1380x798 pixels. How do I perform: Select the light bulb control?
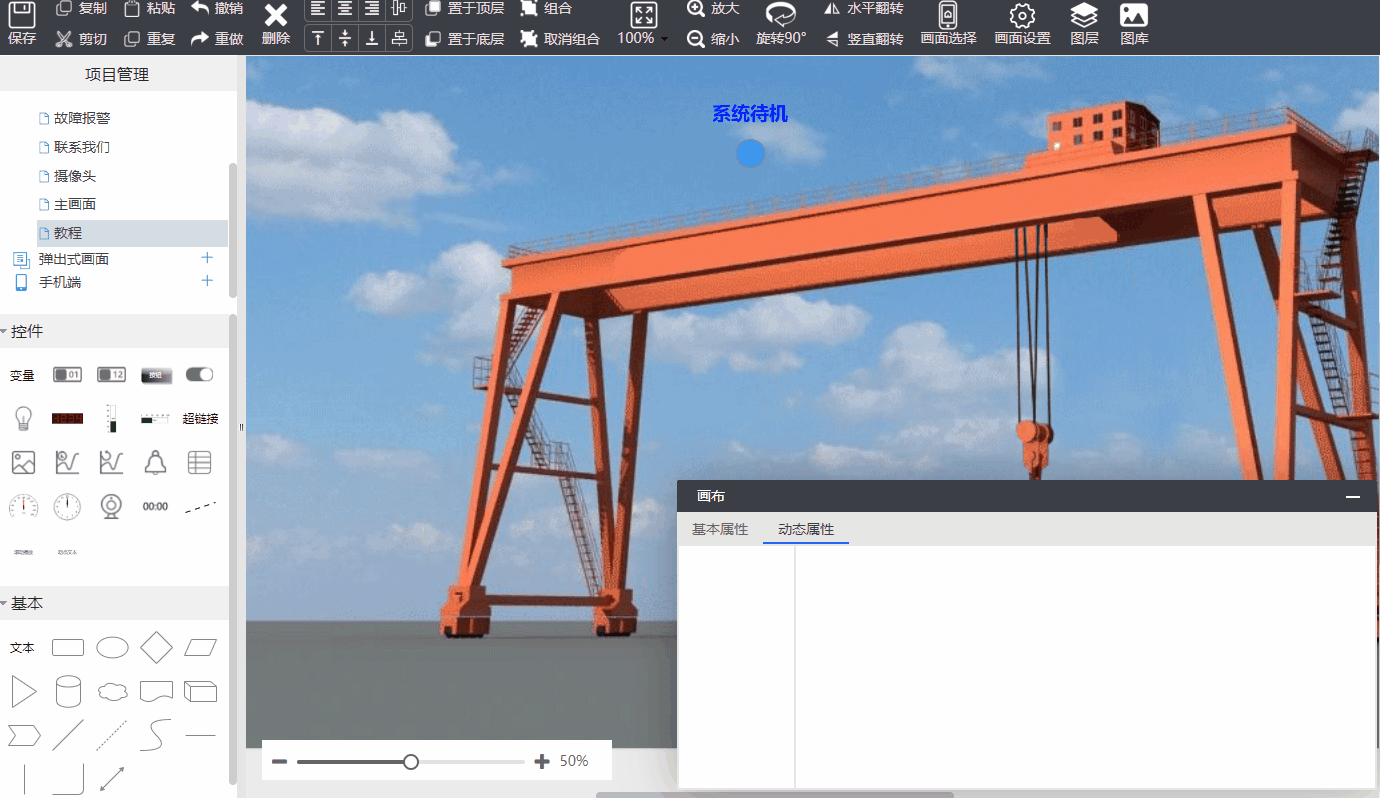click(x=23, y=418)
